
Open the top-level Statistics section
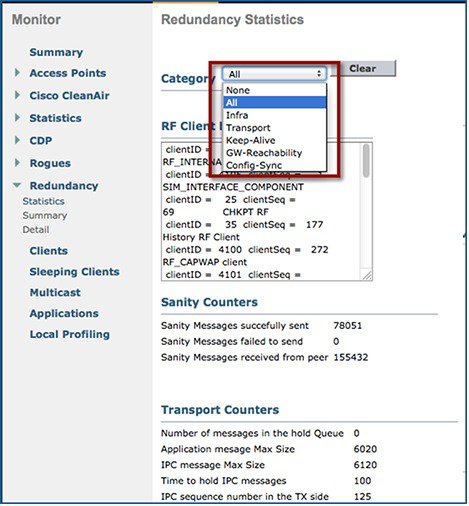click(x=55, y=118)
